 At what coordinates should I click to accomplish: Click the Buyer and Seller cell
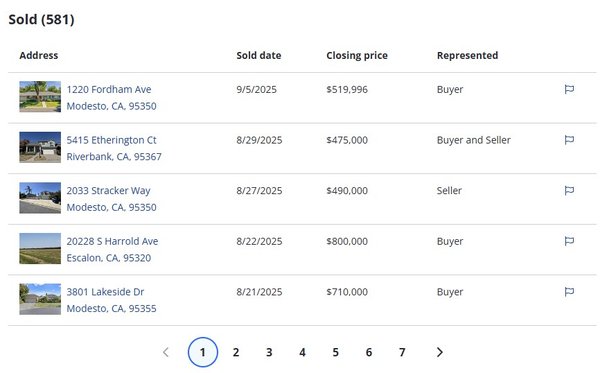click(474, 140)
